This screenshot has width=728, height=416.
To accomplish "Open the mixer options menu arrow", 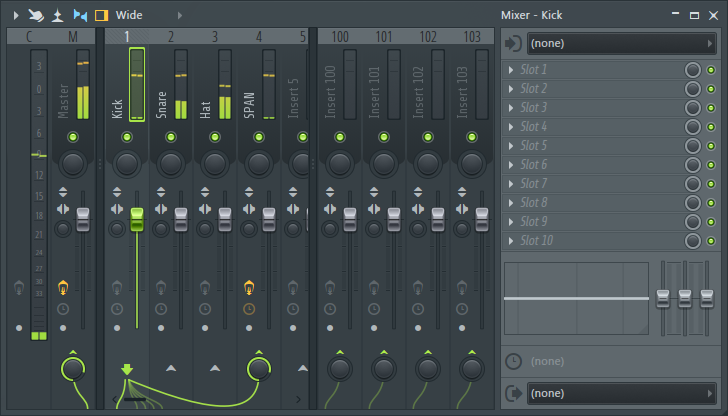I will point(16,15).
